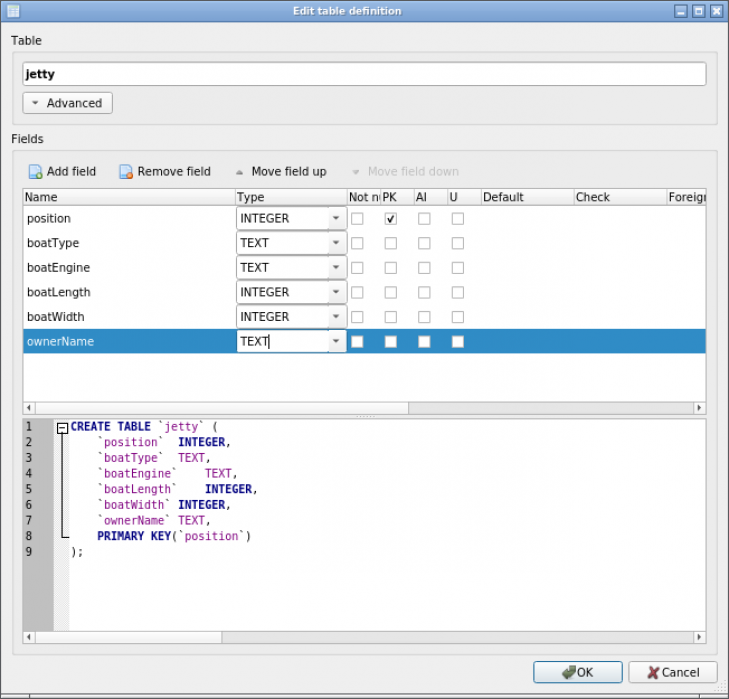Maximize the Edit table definition window
This screenshot has width=729, height=699.
pos(699,11)
